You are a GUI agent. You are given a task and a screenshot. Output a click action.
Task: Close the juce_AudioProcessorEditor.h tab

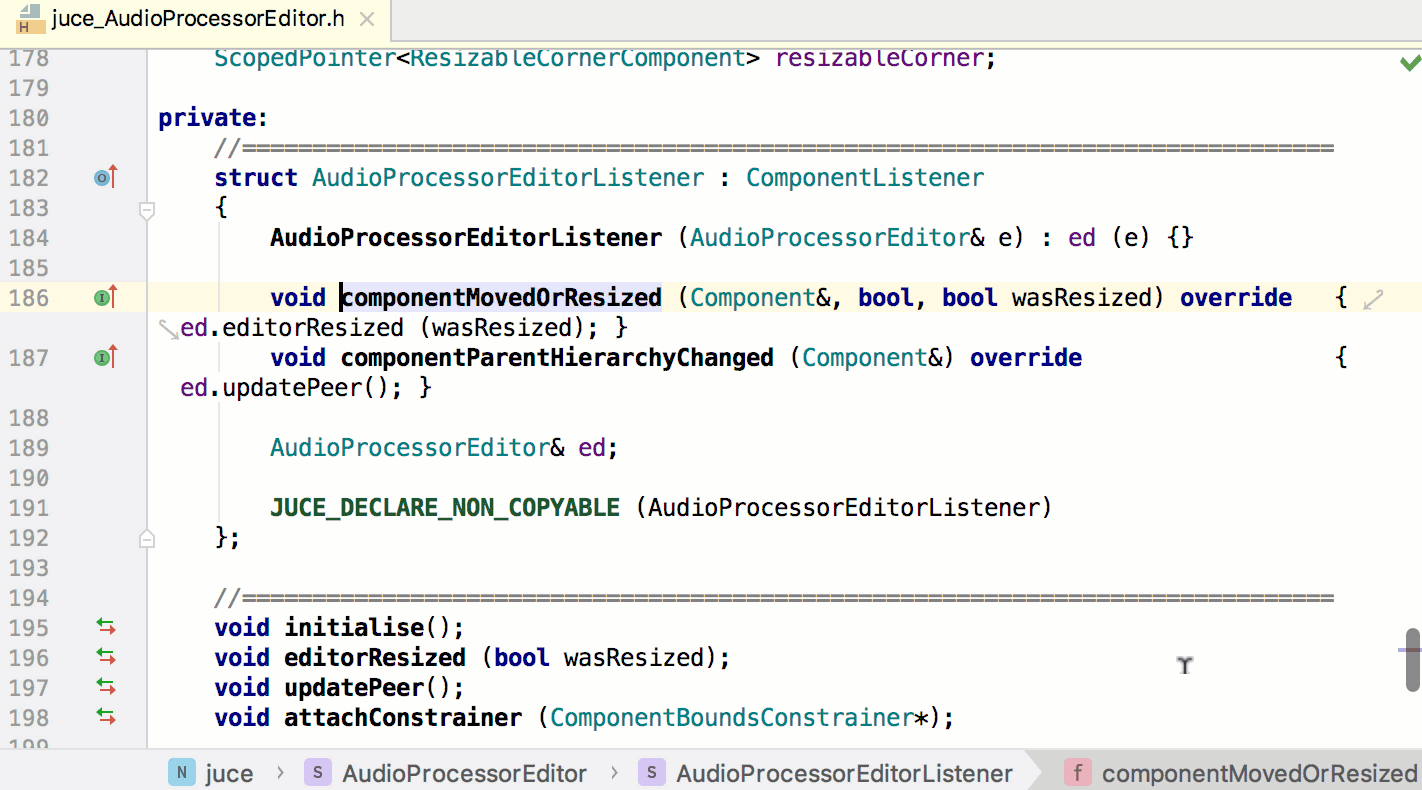[366, 19]
